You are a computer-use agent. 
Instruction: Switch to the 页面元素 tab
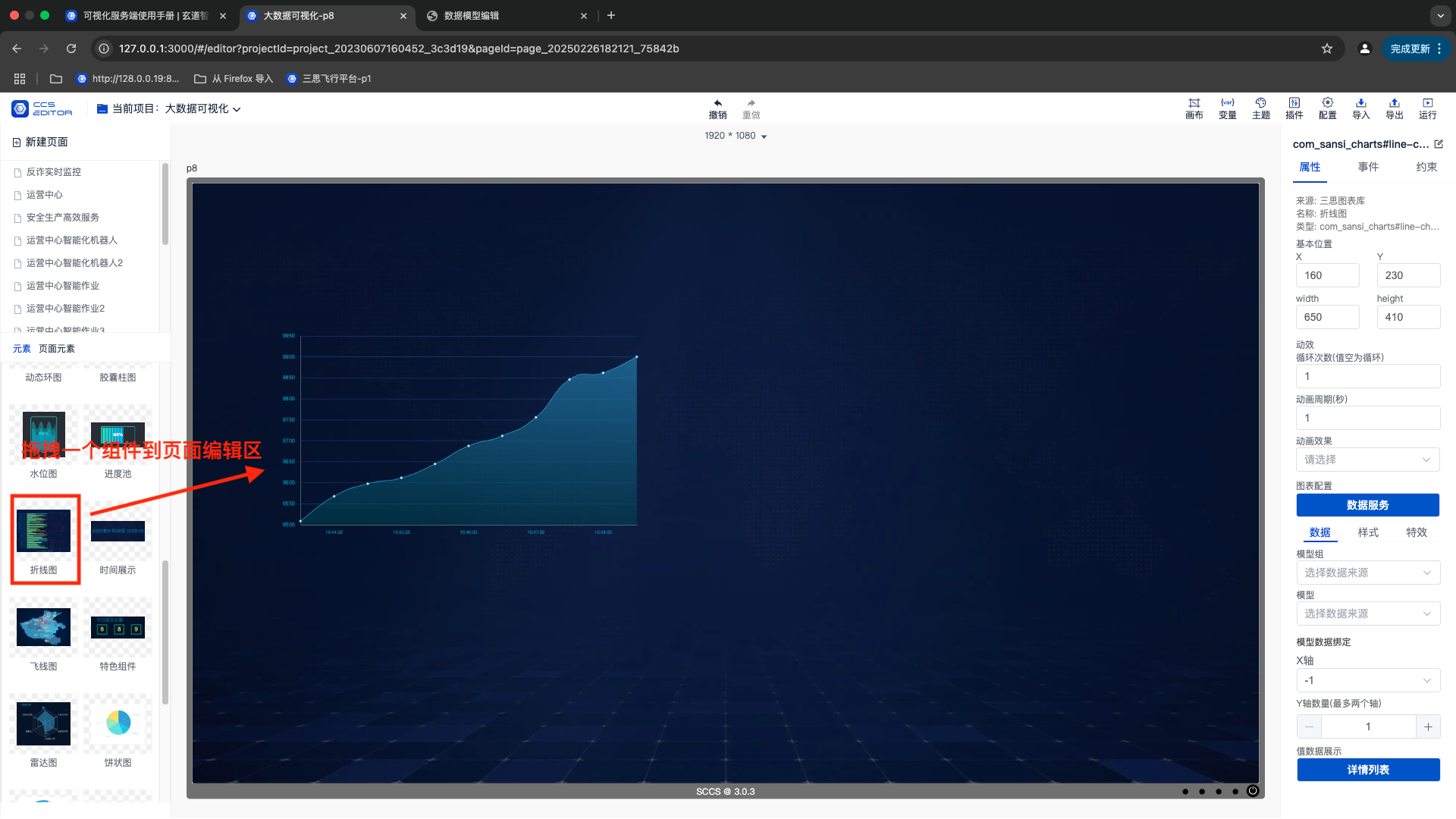pyautogui.click(x=57, y=349)
